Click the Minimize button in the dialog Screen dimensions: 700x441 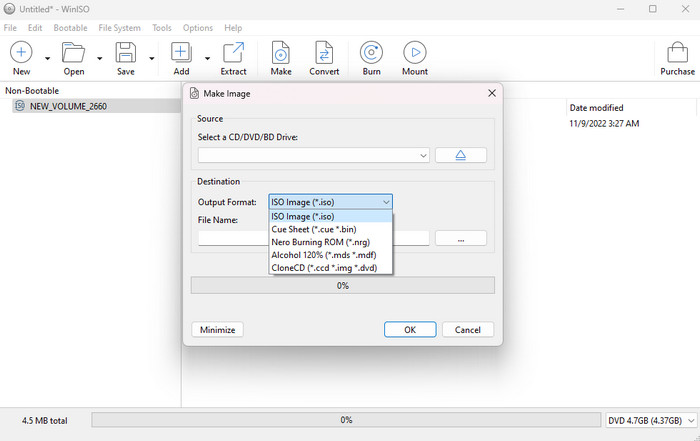[217, 329]
